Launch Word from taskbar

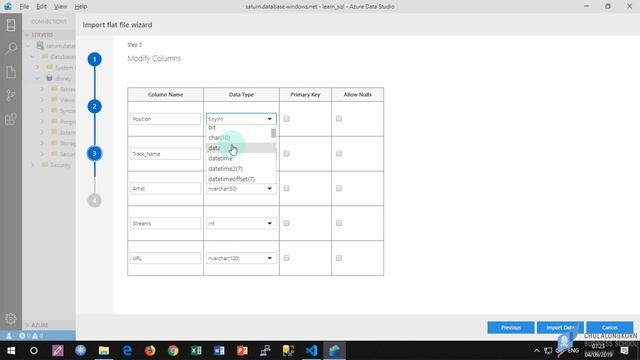click(219, 351)
